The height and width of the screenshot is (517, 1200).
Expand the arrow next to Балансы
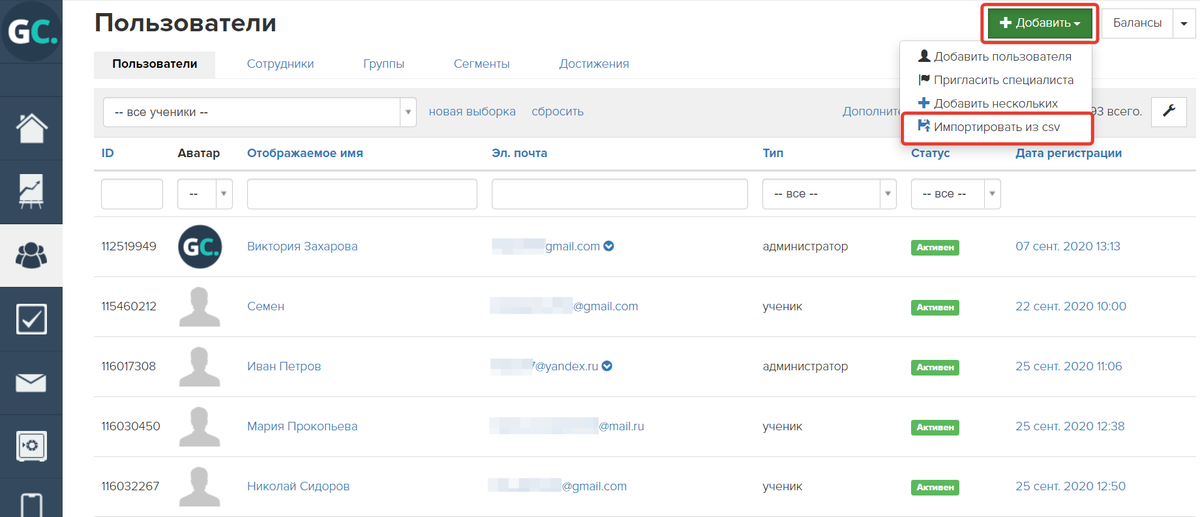pyautogui.click(x=1181, y=23)
